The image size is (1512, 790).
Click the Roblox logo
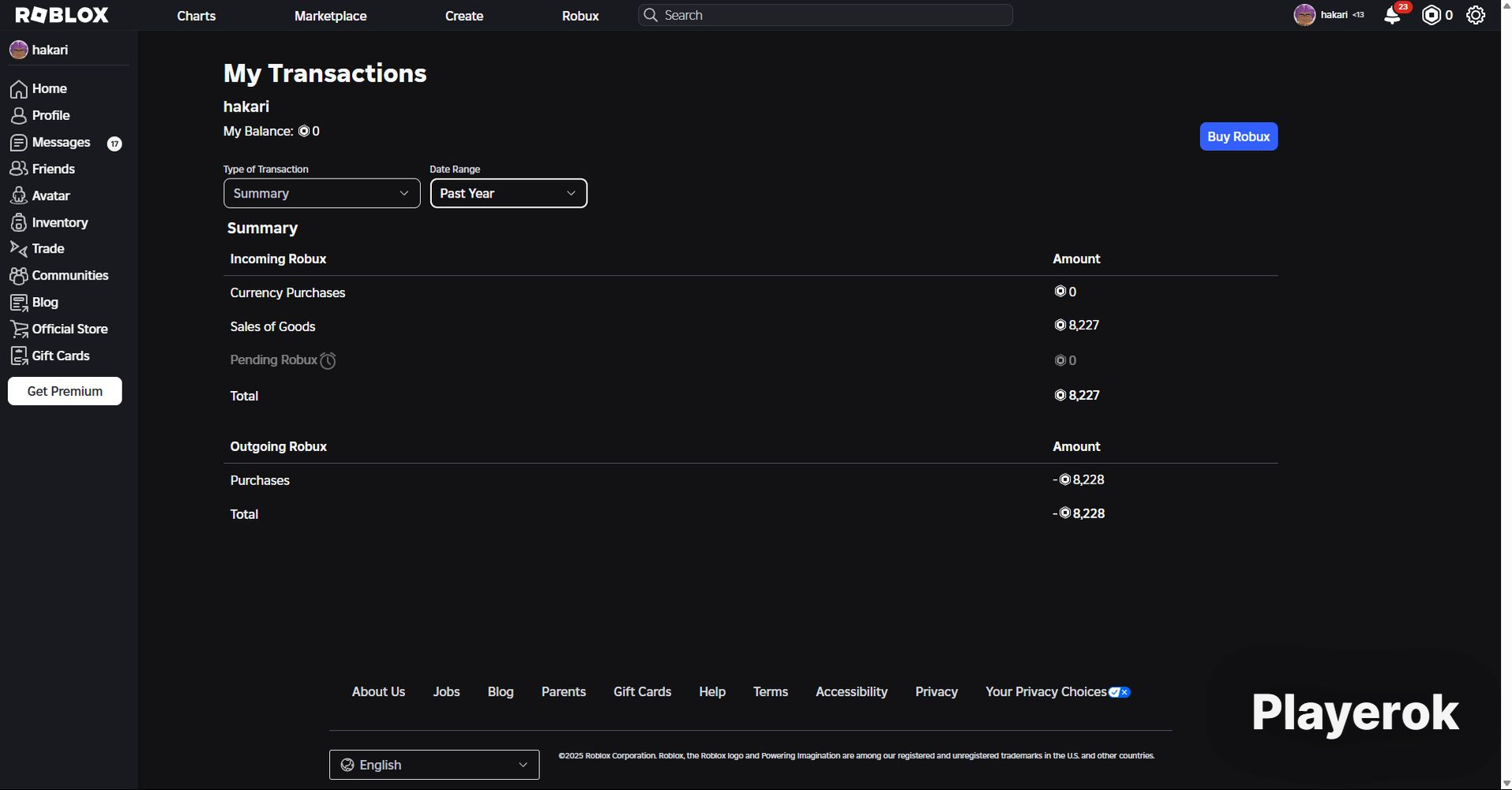point(62,15)
